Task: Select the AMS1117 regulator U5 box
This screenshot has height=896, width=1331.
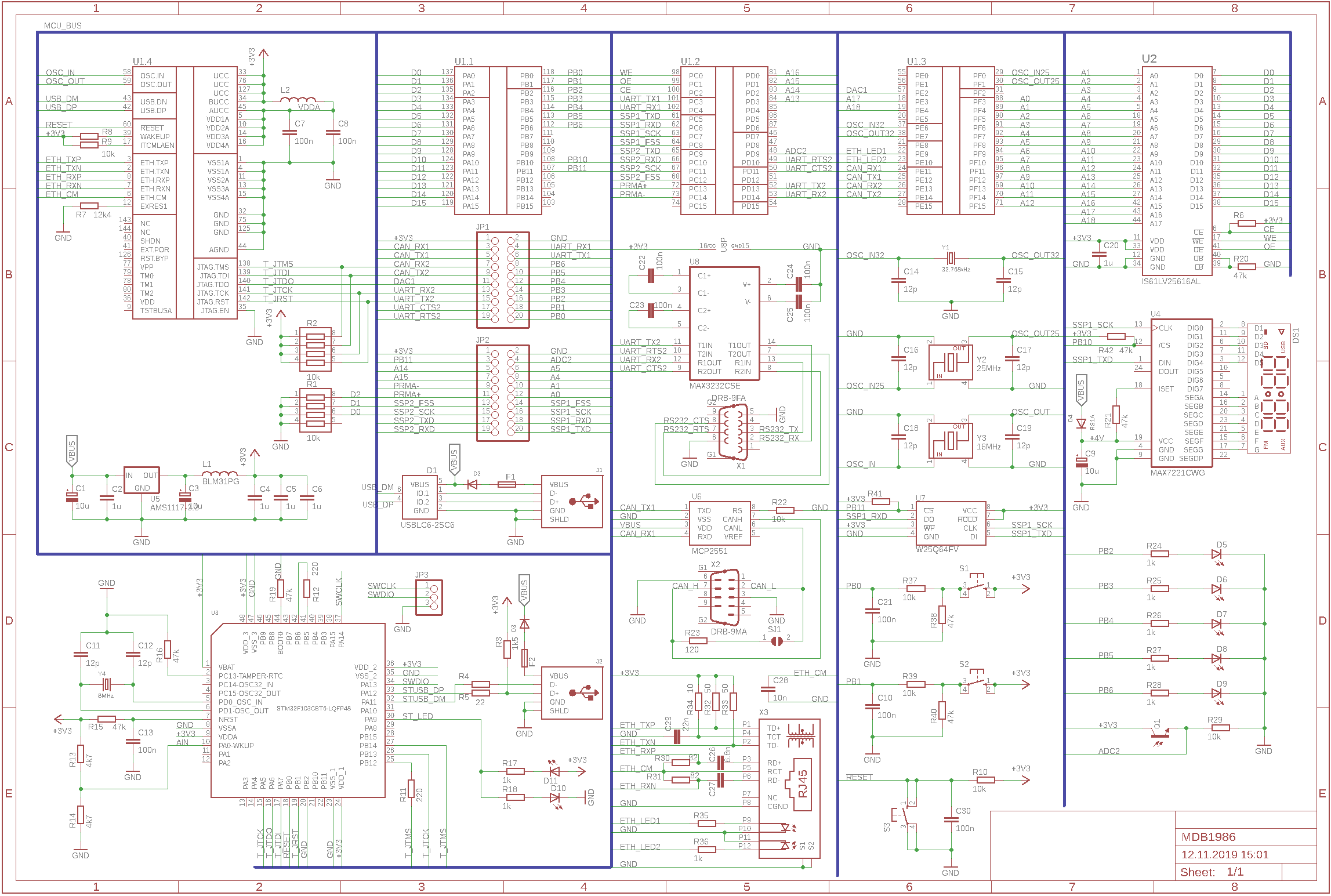Action: tap(142, 480)
